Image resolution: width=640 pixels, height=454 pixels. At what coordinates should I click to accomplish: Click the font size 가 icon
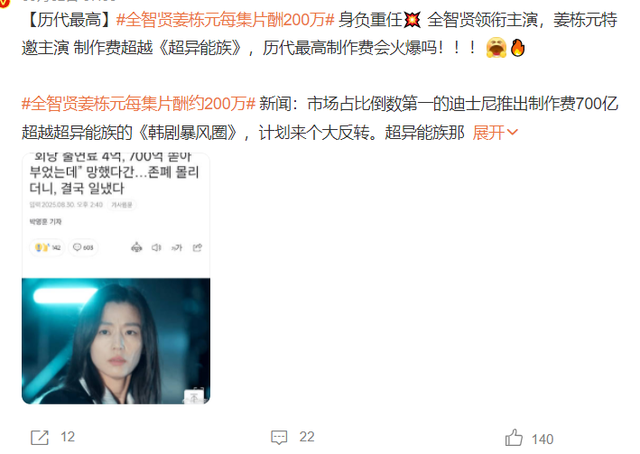point(176,247)
